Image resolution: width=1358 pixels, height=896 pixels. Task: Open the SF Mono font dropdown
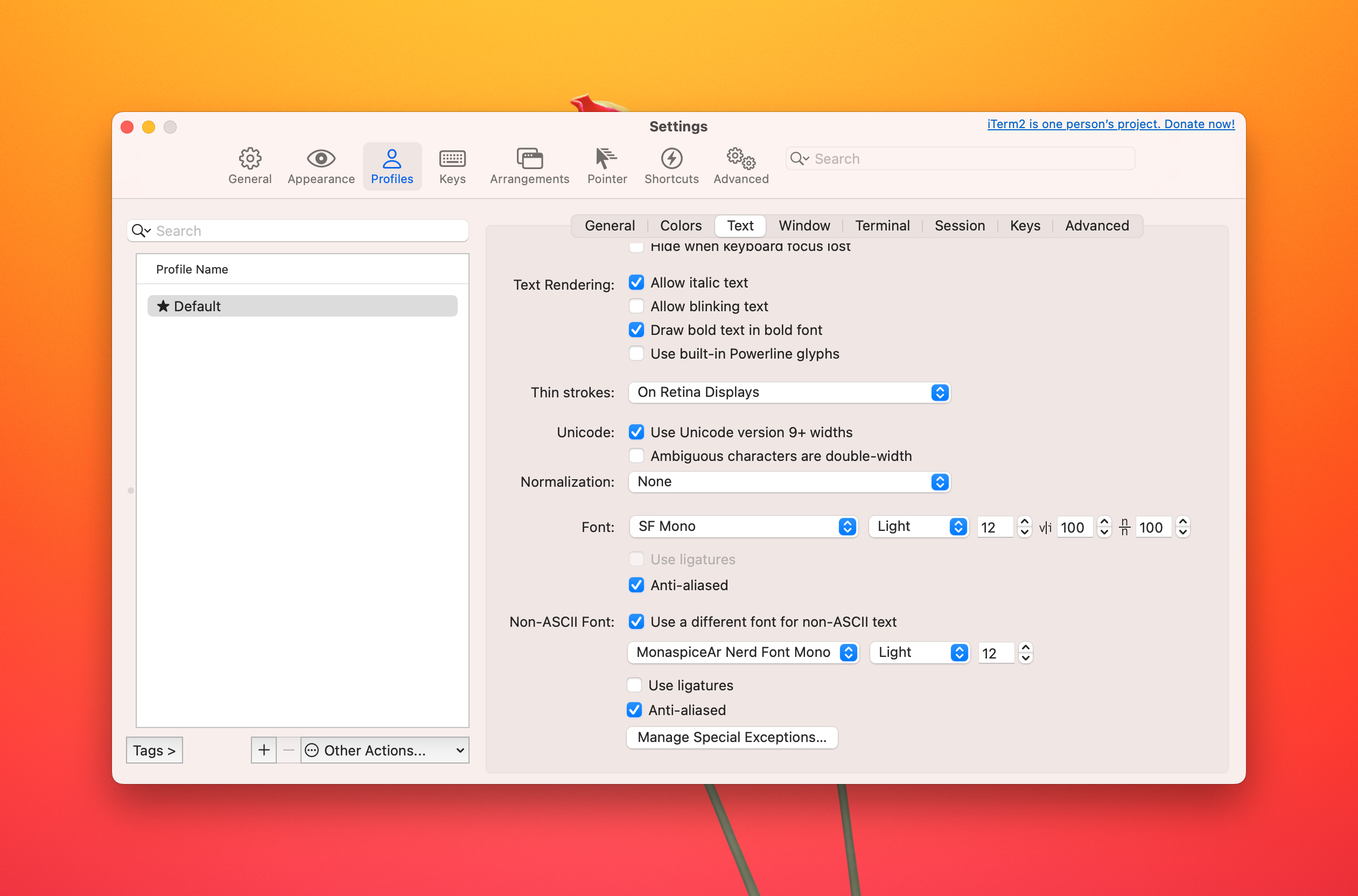(743, 526)
